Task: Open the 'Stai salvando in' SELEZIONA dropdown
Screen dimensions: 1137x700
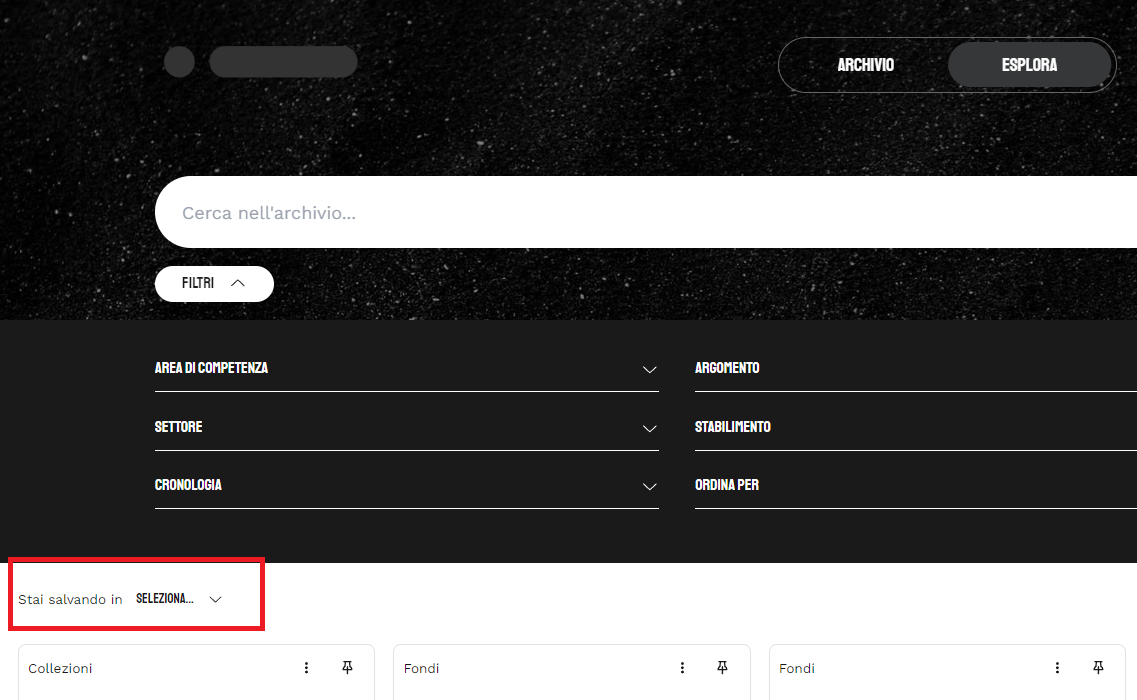Action: tap(179, 599)
